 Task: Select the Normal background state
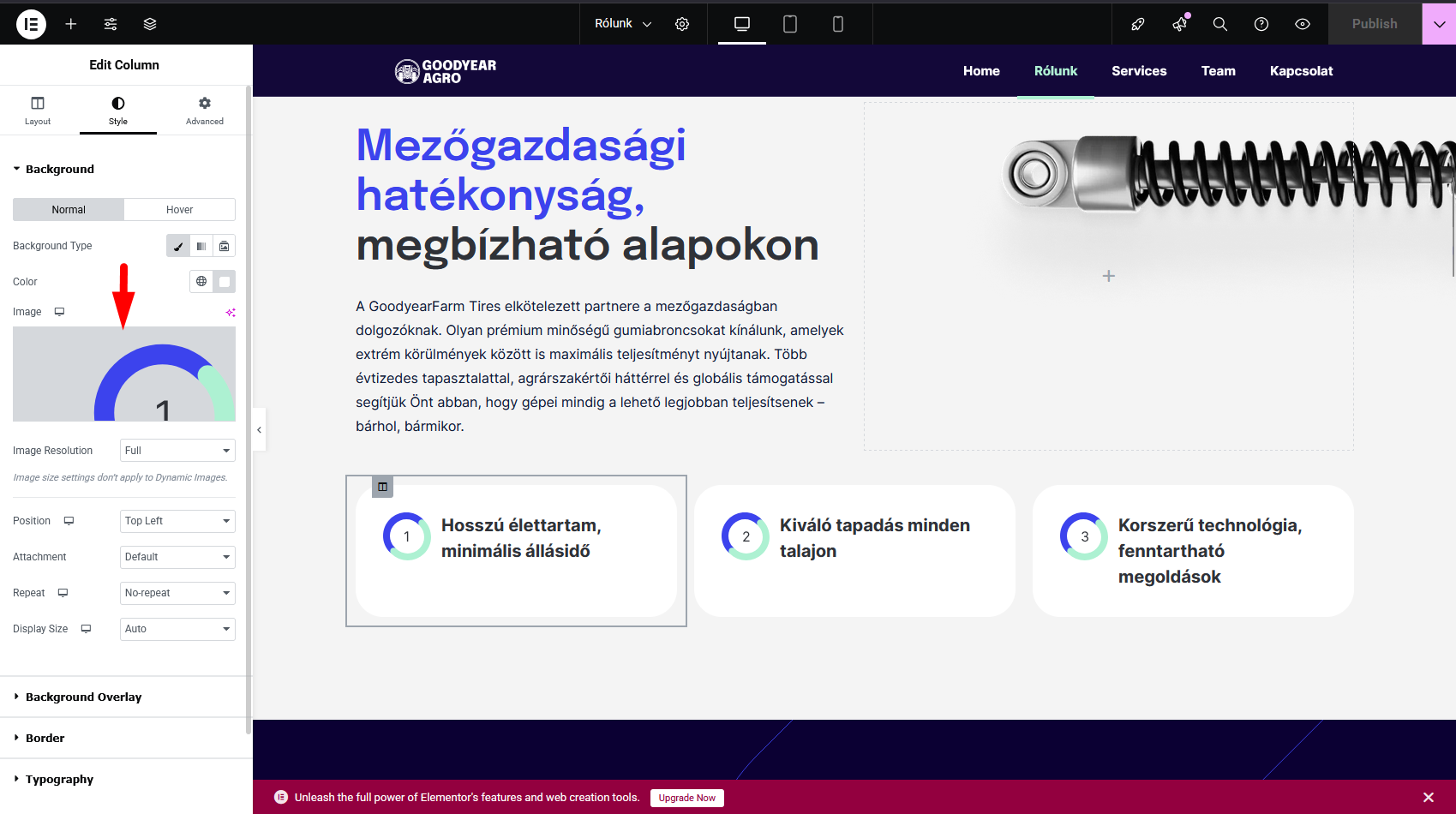69,210
